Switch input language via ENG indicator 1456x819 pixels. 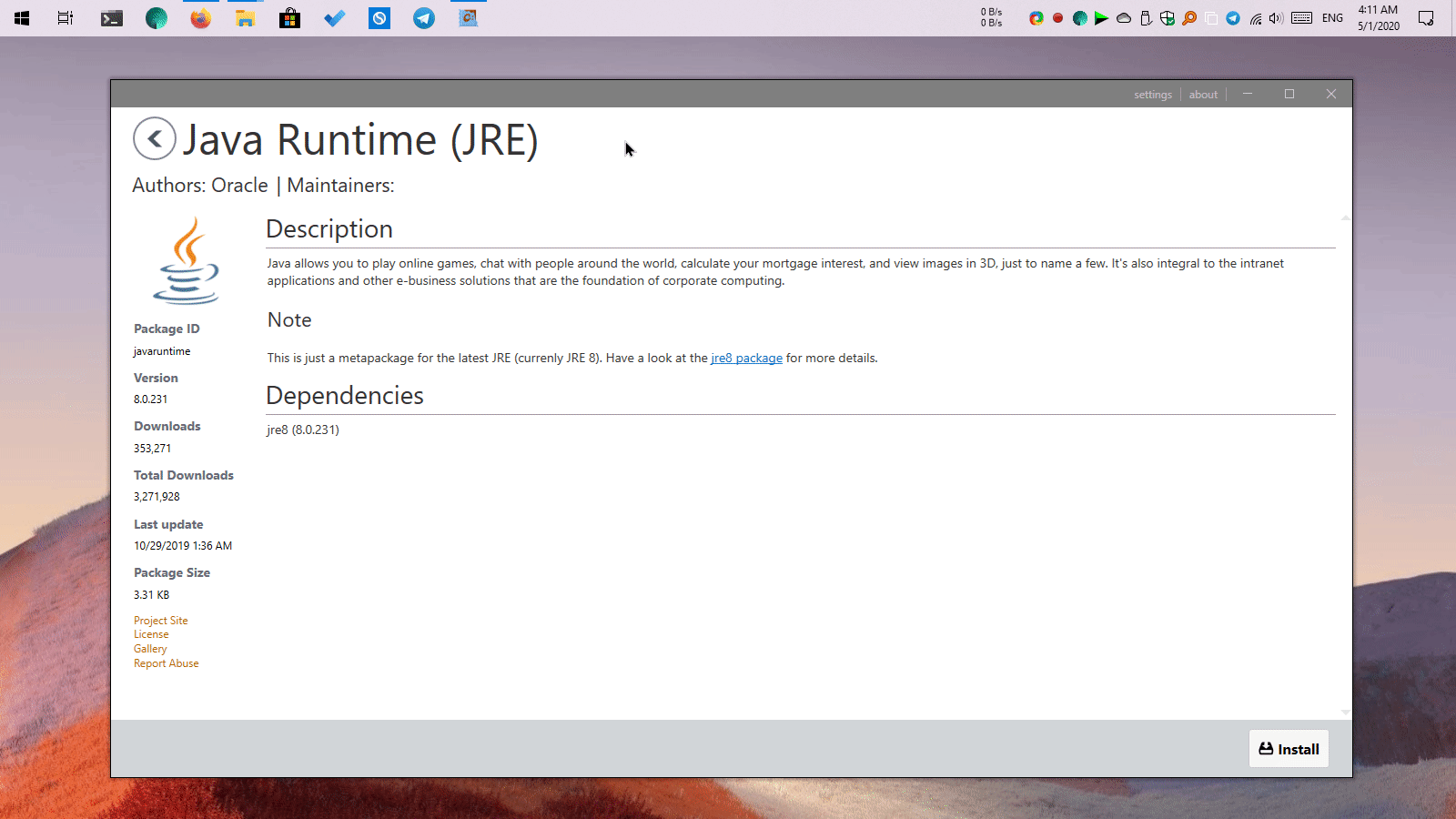[x=1333, y=18]
